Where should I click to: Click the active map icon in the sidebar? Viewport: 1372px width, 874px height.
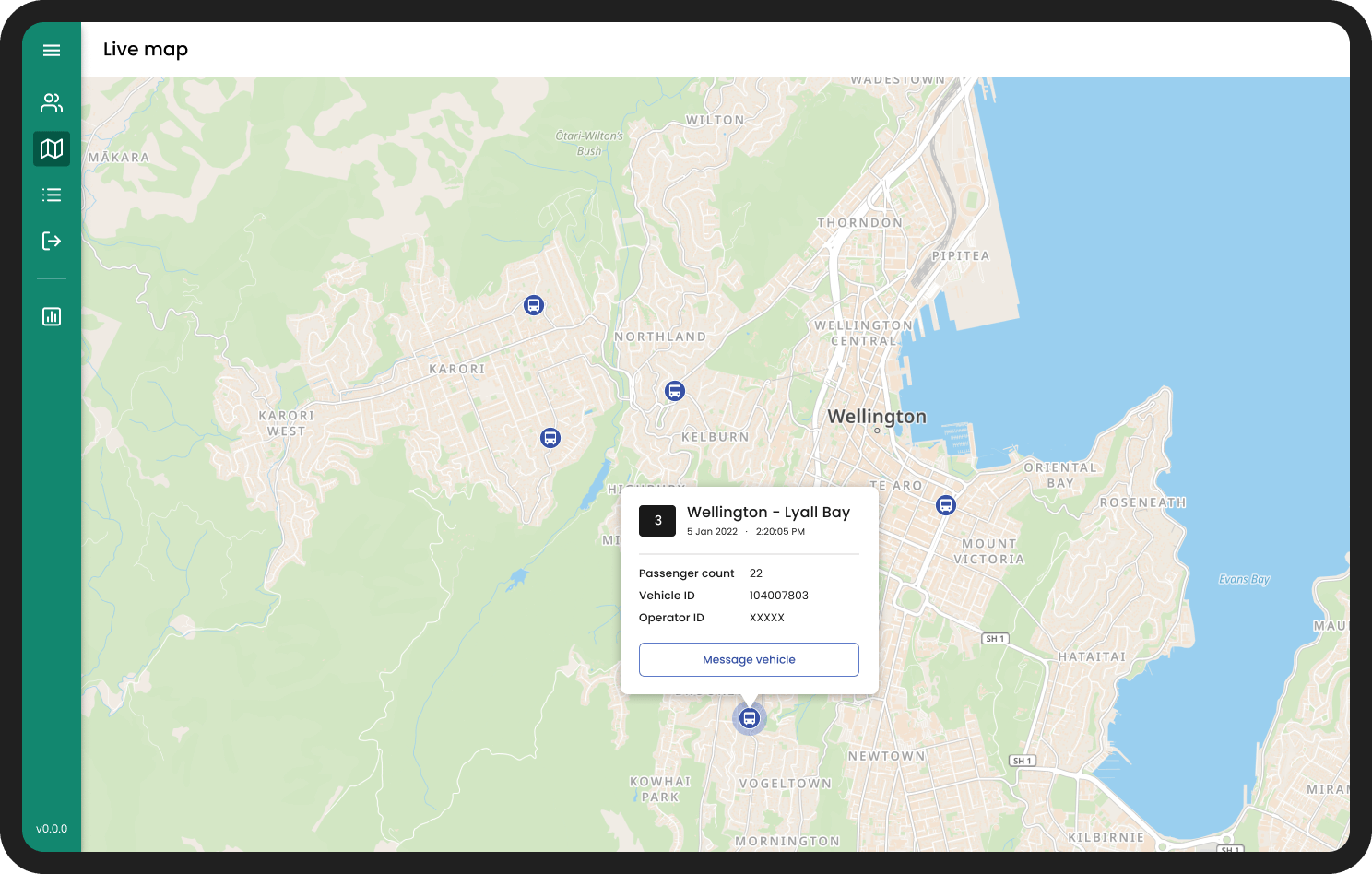(52, 148)
